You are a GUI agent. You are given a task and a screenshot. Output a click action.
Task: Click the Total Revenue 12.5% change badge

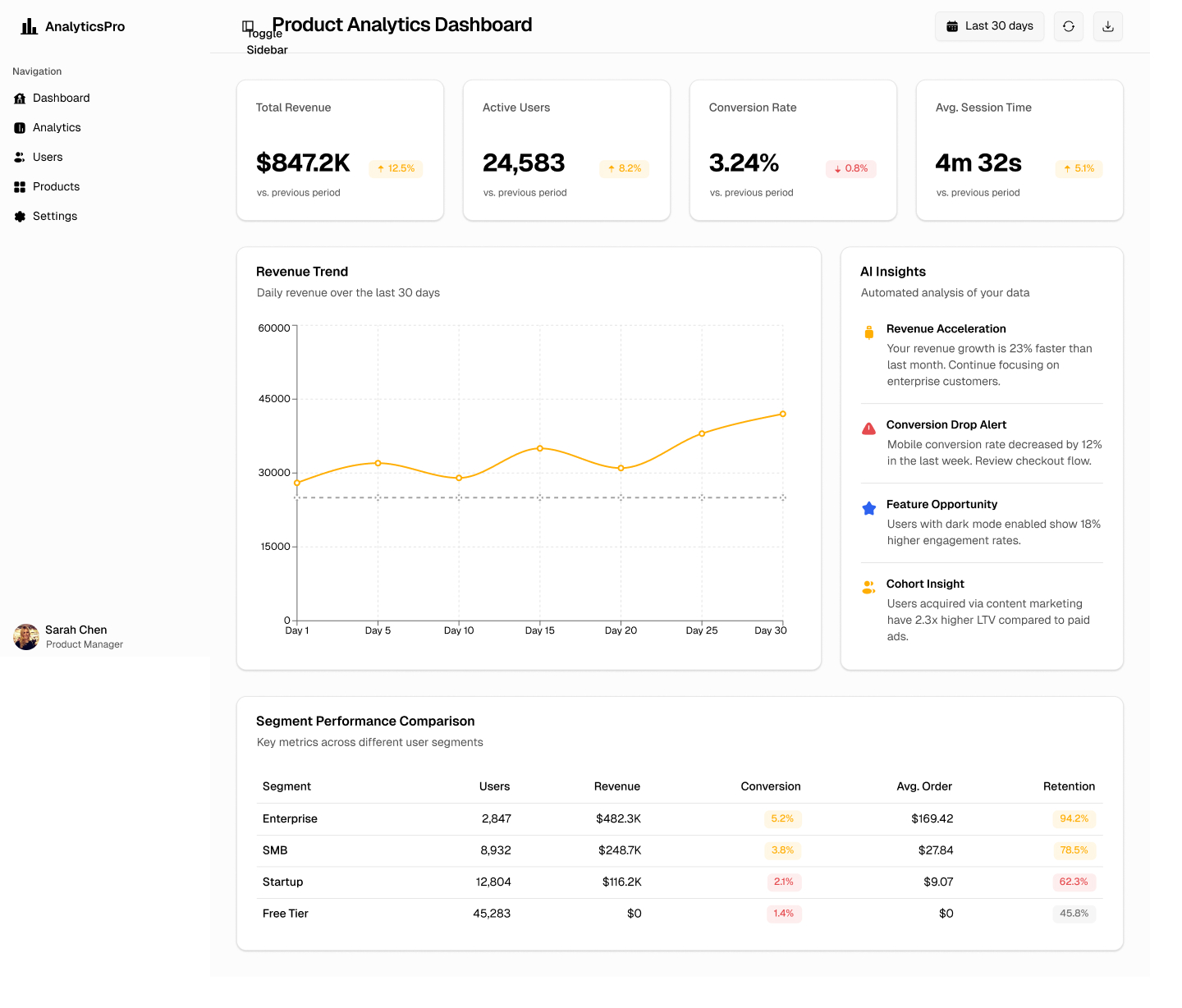click(396, 168)
